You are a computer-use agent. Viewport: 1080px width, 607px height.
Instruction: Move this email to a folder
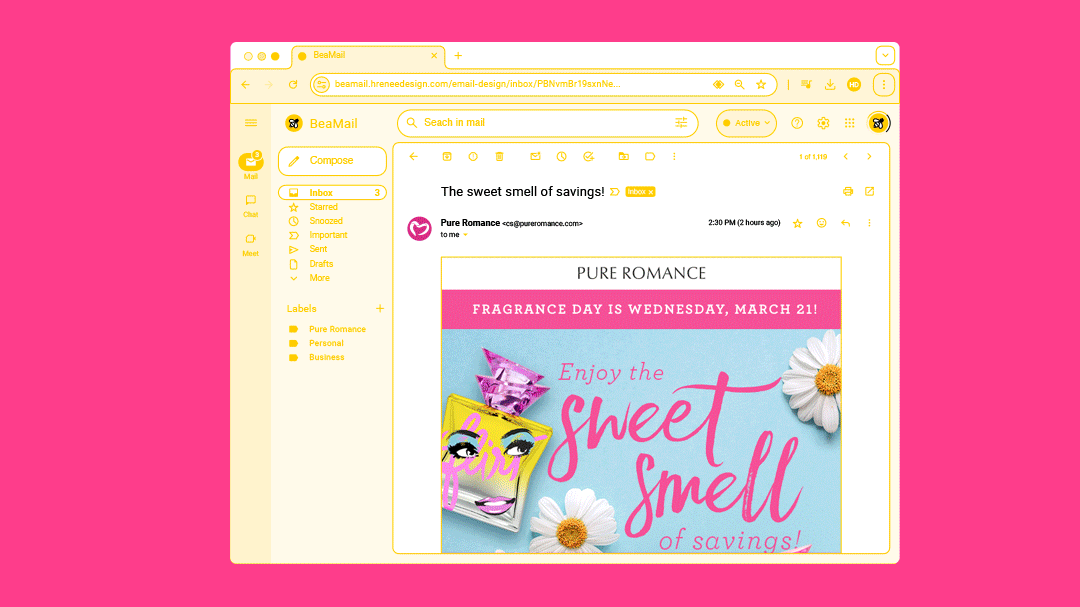point(623,156)
